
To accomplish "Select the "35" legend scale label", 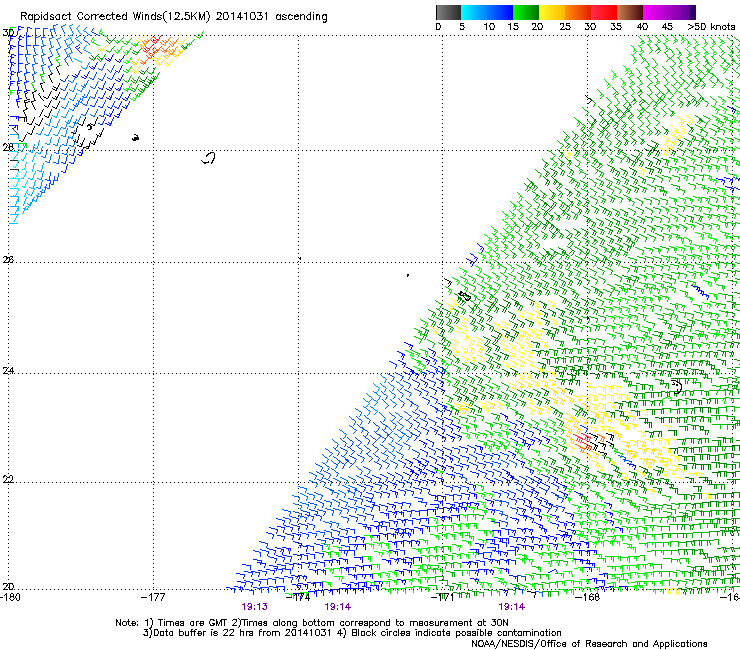I will click(616, 27).
